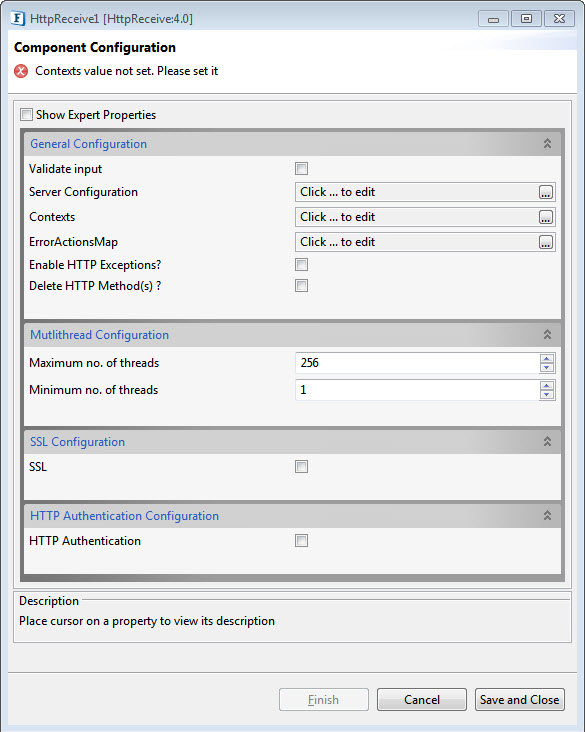Click the Fiorano application icon in title bar
The image size is (585, 732).
(18, 18)
